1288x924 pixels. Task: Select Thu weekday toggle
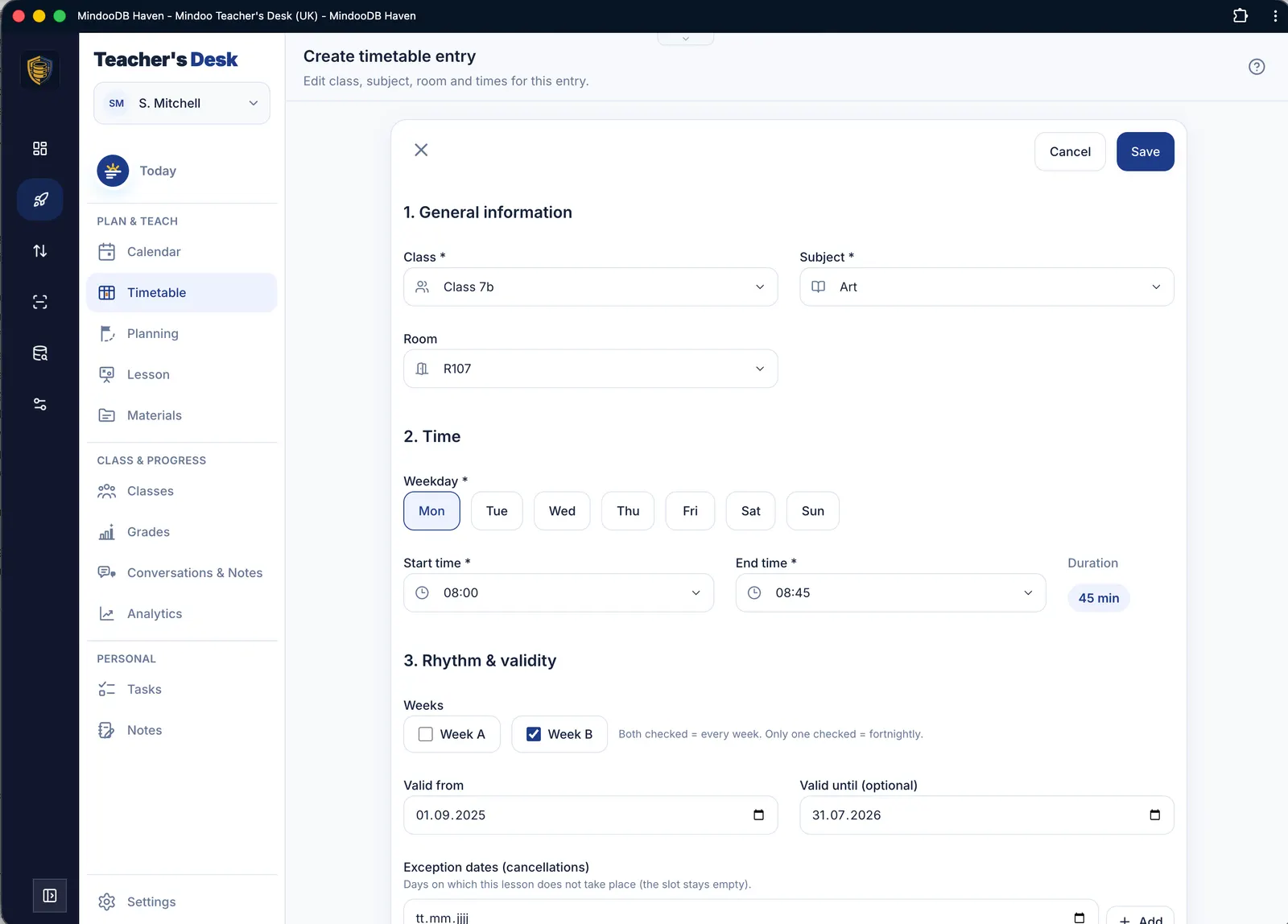628,511
